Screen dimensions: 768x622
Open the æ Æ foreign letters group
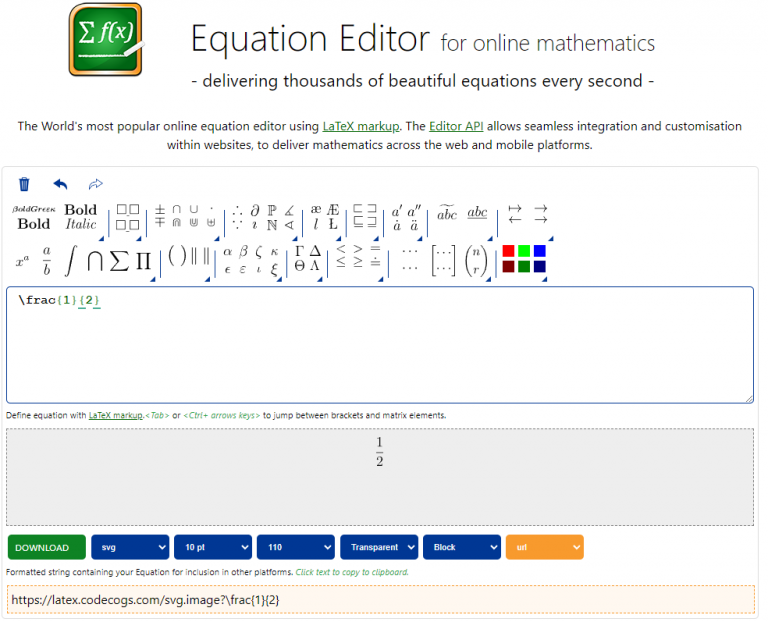point(324,217)
